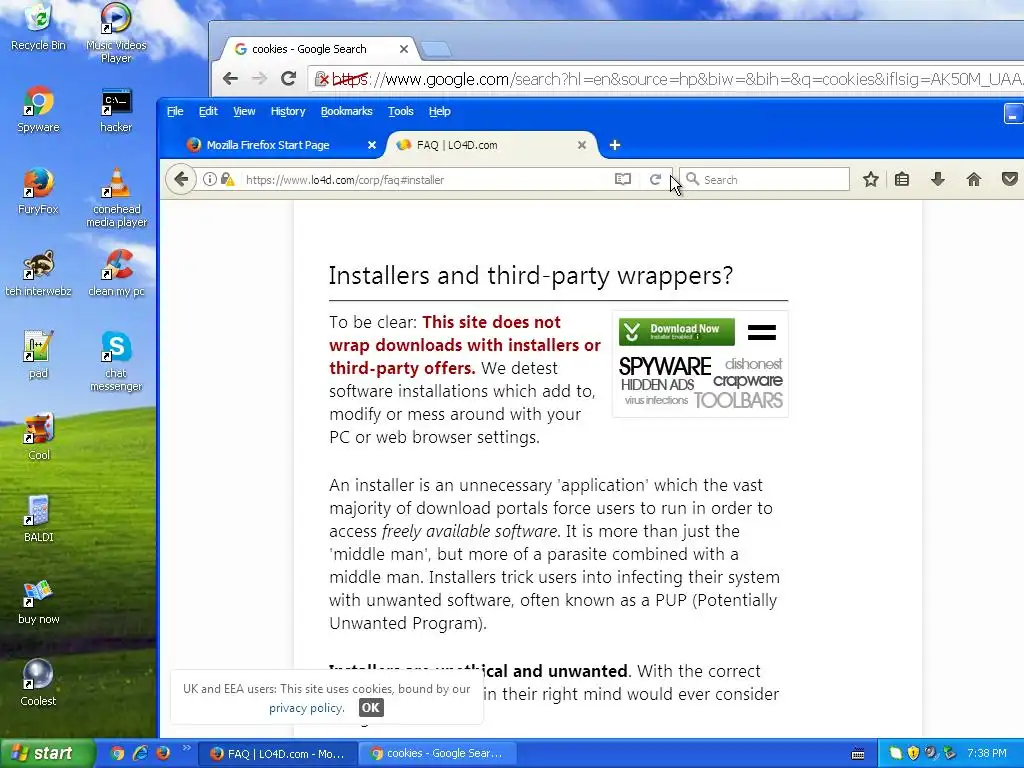Open the Firefox Bookmarks menu
The image size is (1024, 768).
coord(346,111)
